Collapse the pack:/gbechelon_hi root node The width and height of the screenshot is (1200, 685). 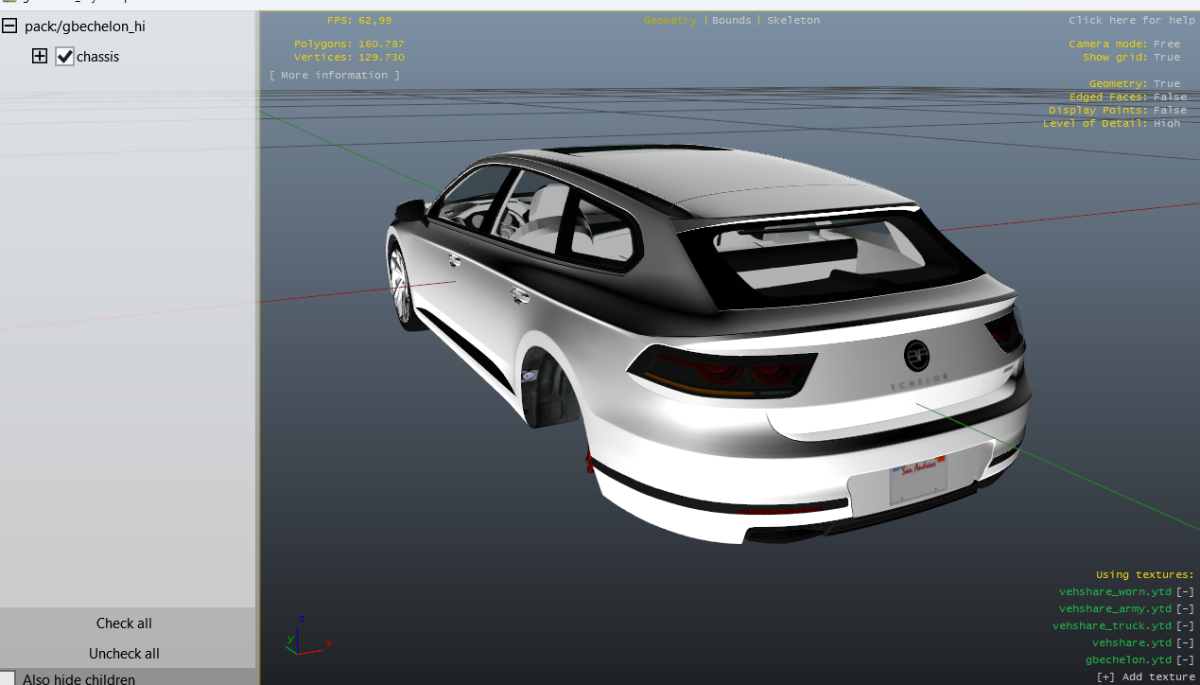coord(10,27)
